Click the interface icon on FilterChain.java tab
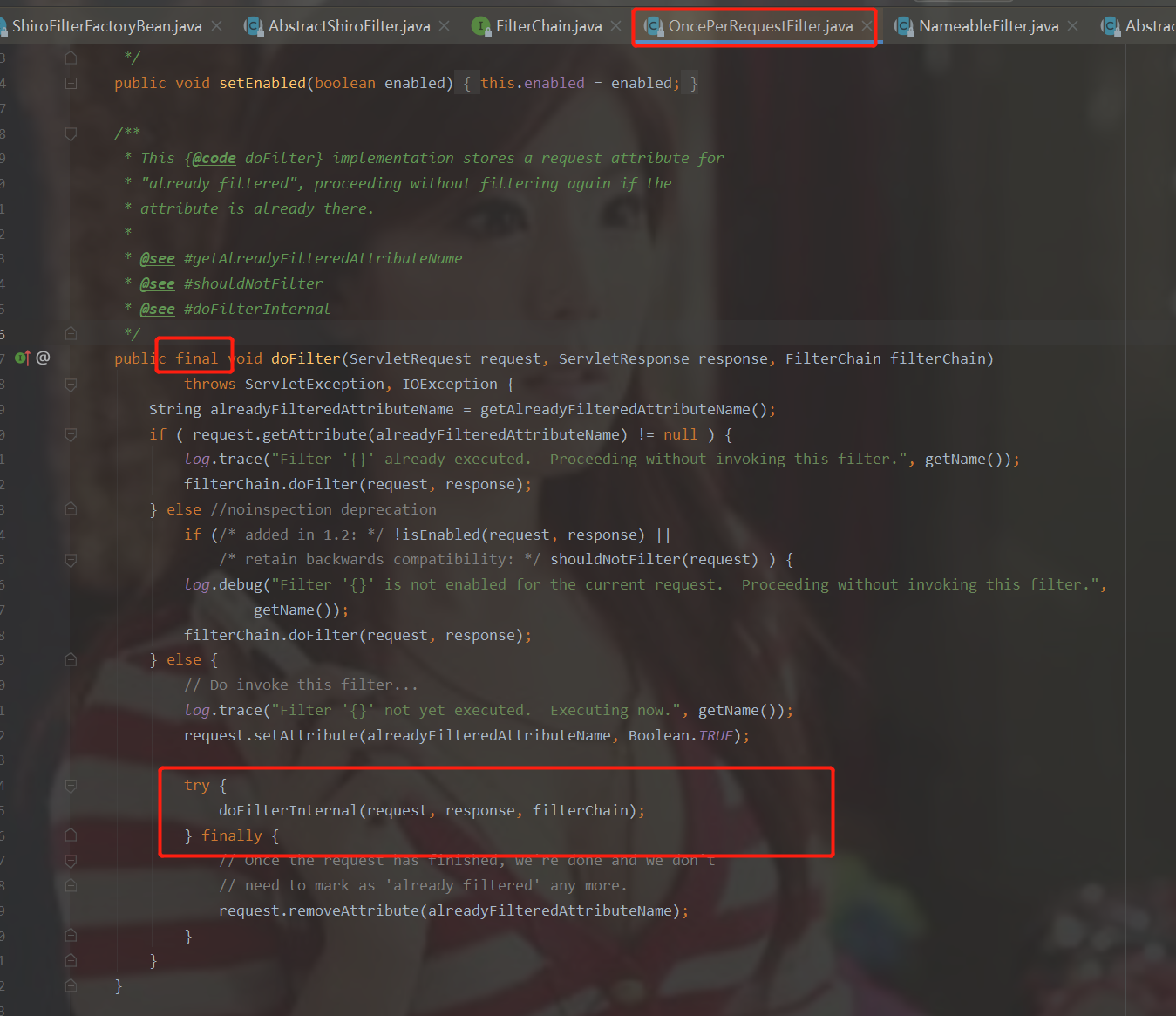Screen dimensions: 1176x1016 481,26
